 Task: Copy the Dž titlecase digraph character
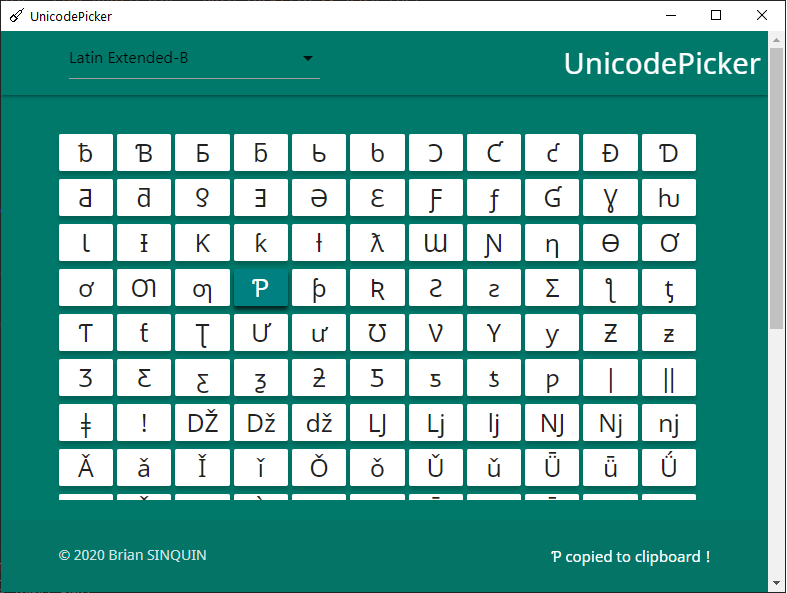click(260, 423)
